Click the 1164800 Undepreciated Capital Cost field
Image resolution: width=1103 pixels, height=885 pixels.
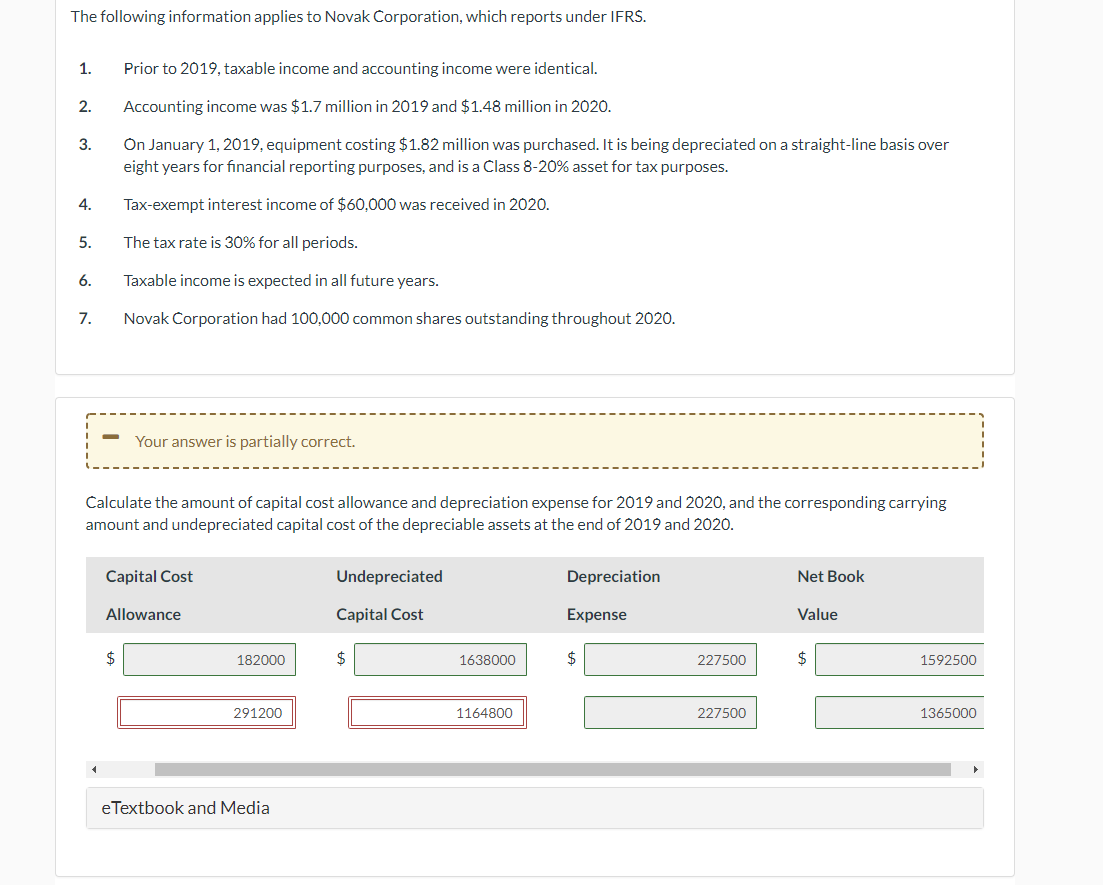437,712
